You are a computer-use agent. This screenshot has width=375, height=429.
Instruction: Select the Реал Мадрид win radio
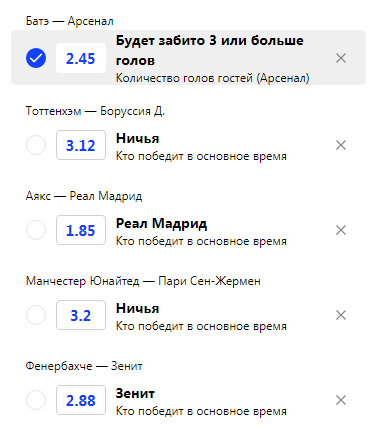click(36, 230)
